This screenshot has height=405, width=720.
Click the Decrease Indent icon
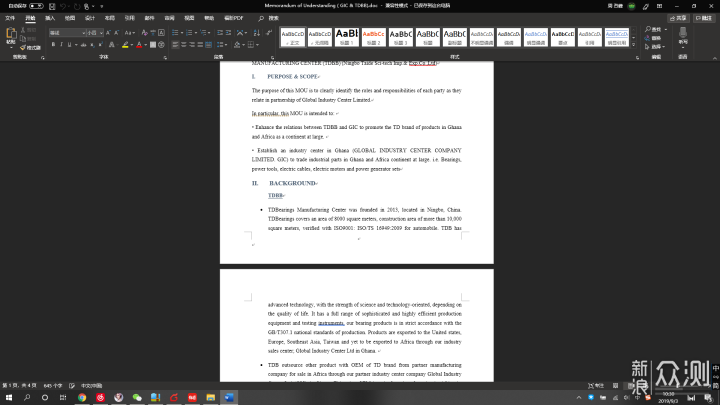(219, 33)
